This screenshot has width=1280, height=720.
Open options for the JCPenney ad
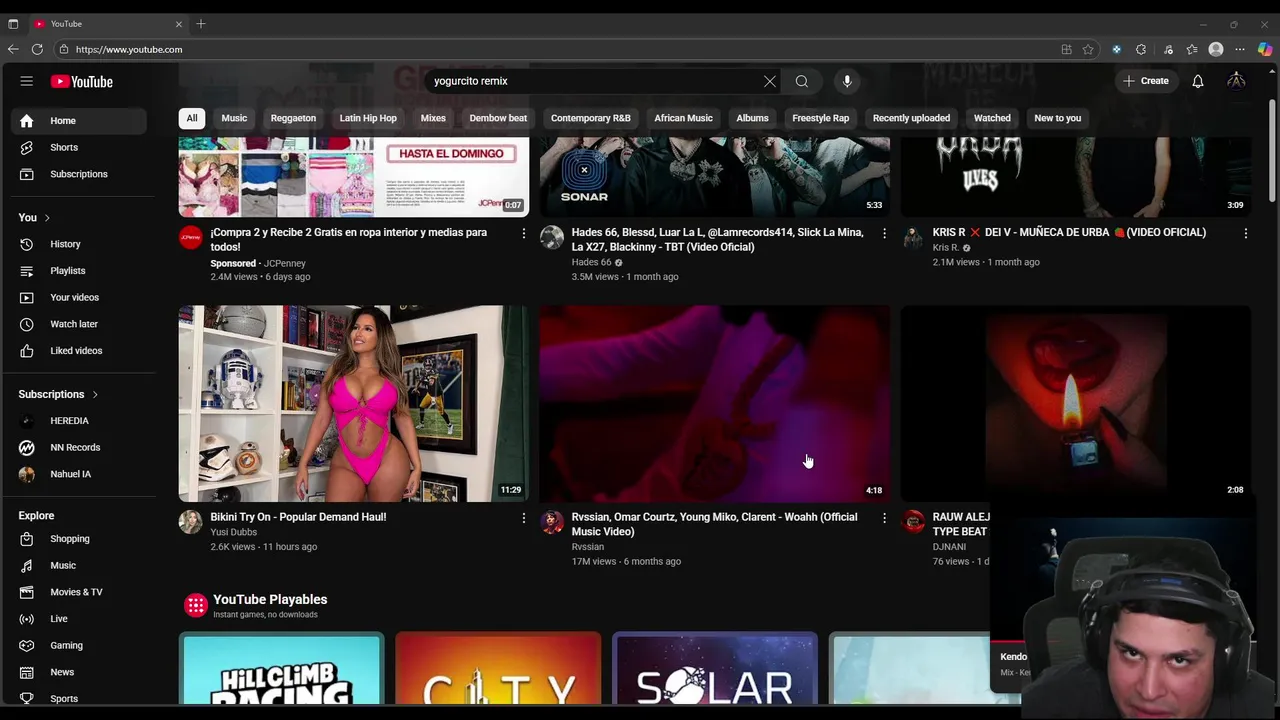pos(523,233)
